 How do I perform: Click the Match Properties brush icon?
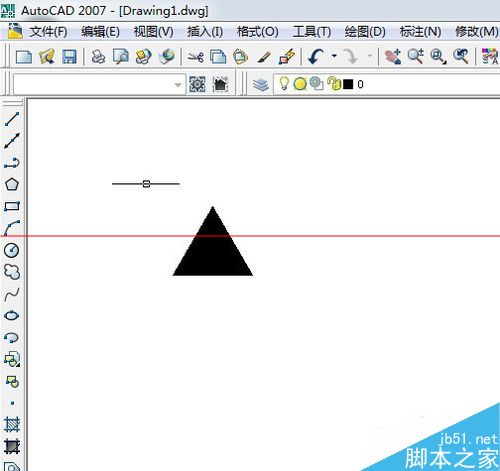point(264,57)
